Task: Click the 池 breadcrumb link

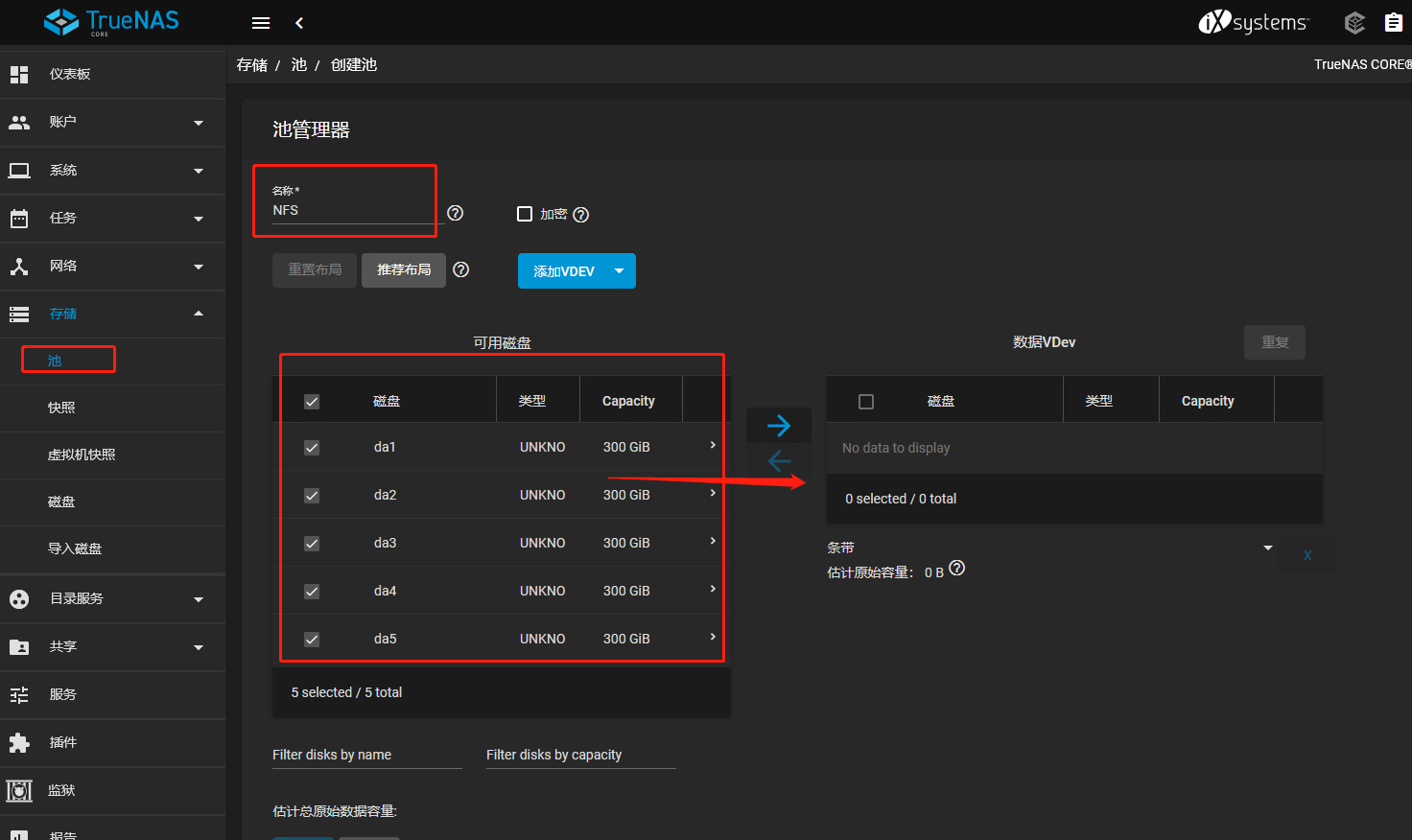Action: pyautogui.click(x=299, y=64)
